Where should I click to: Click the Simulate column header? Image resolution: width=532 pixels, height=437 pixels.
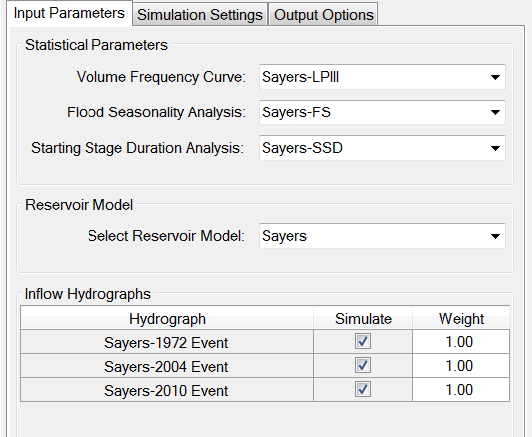pos(363,318)
